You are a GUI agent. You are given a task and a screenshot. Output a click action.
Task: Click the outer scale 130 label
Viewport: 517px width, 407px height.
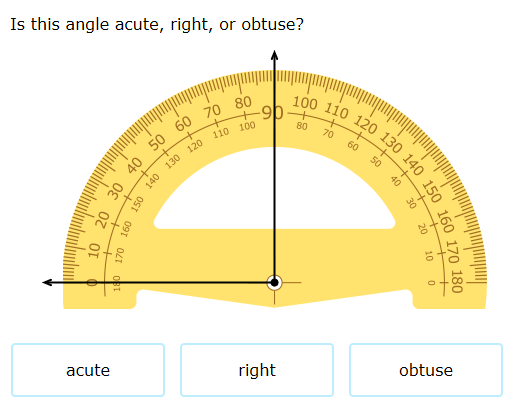(x=391, y=143)
